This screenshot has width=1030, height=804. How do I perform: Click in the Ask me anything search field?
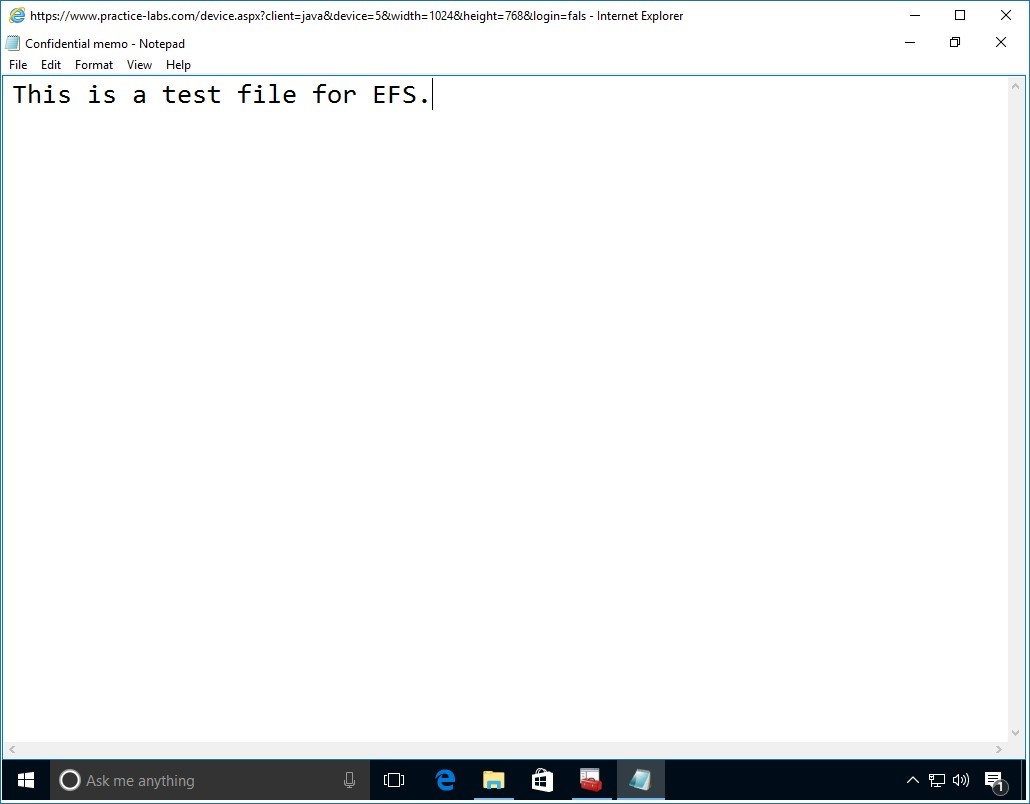(200, 780)
